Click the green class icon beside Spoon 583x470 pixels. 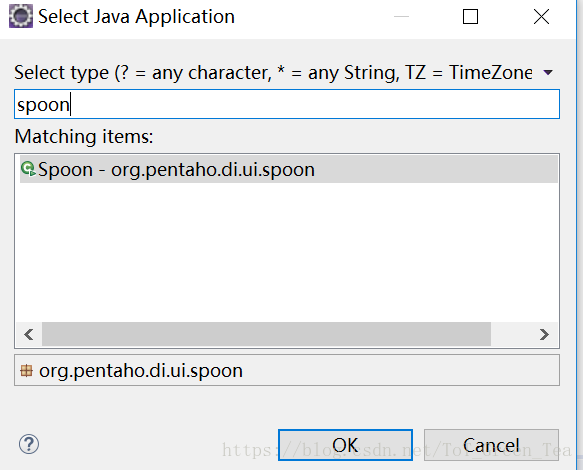tap(28, 169)
